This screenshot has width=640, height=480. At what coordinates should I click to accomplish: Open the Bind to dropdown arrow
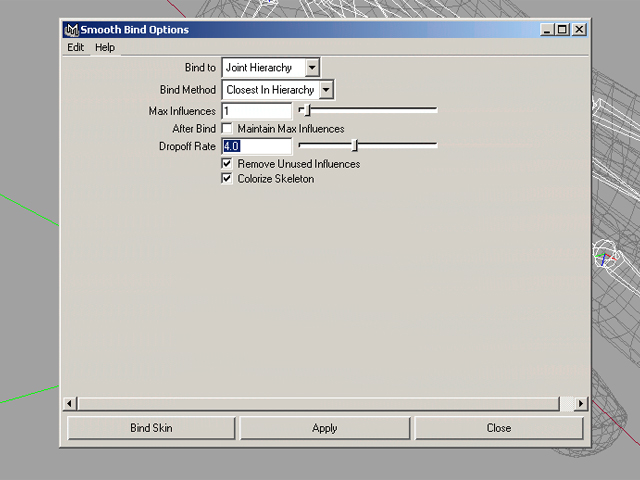click(x=312, y=67)
